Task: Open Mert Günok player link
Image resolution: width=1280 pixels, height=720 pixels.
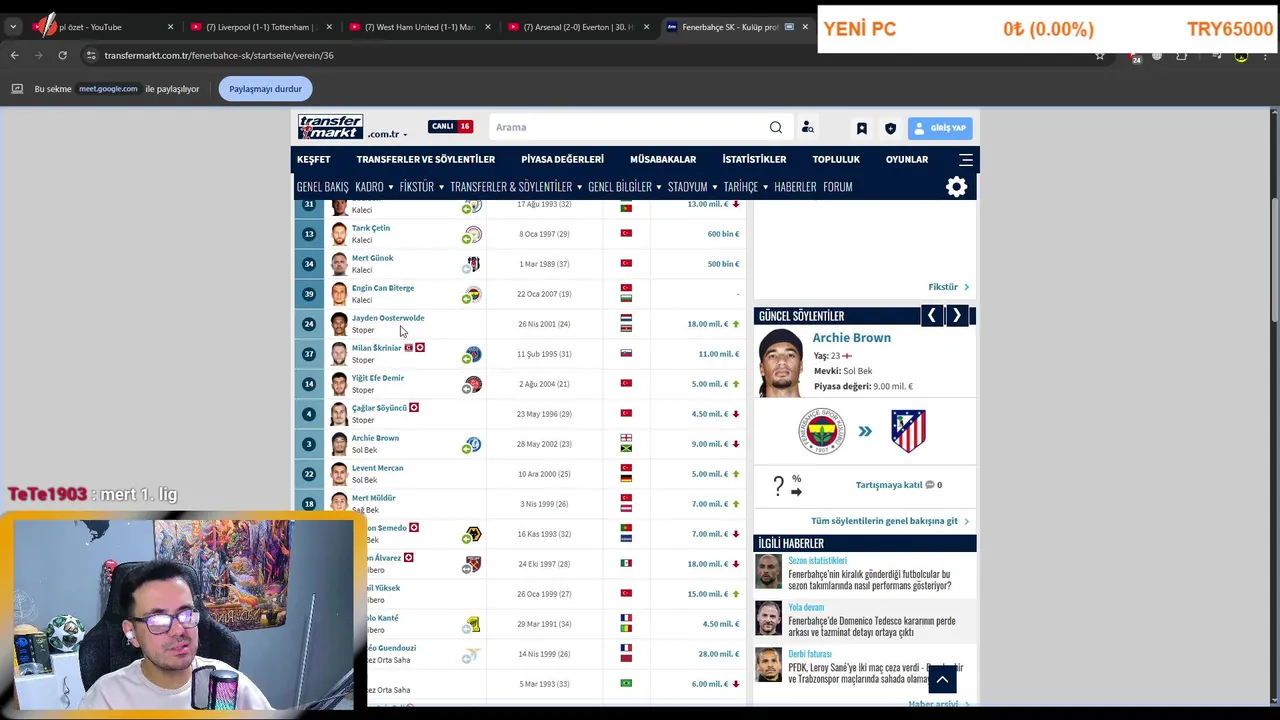Action: pos(372,258)
